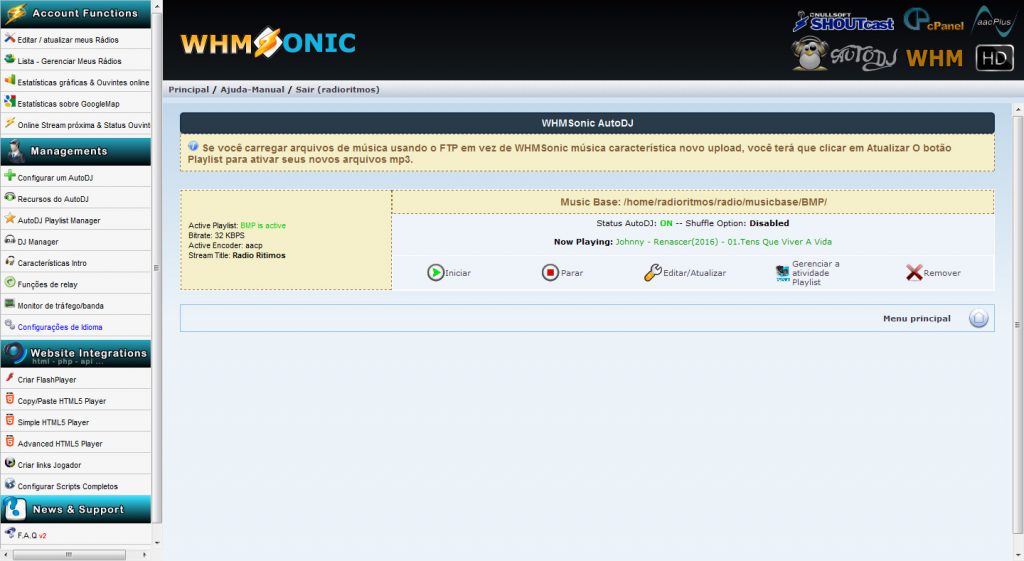Click the icon beside Lista - Gerenciar Meus Rádios
1024x561 pixels.
pos(9,59)
